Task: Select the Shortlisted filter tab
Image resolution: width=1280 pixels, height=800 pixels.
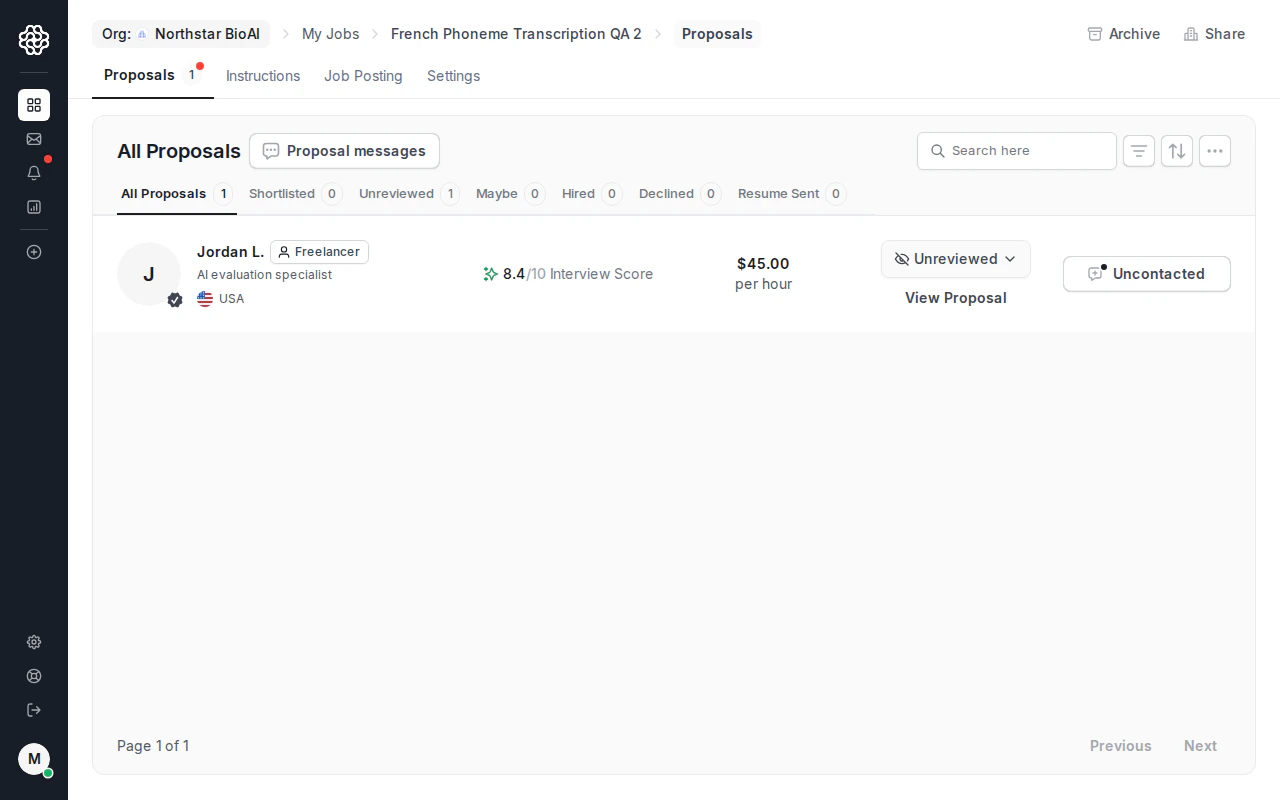Action: click(x=295, y=194)
